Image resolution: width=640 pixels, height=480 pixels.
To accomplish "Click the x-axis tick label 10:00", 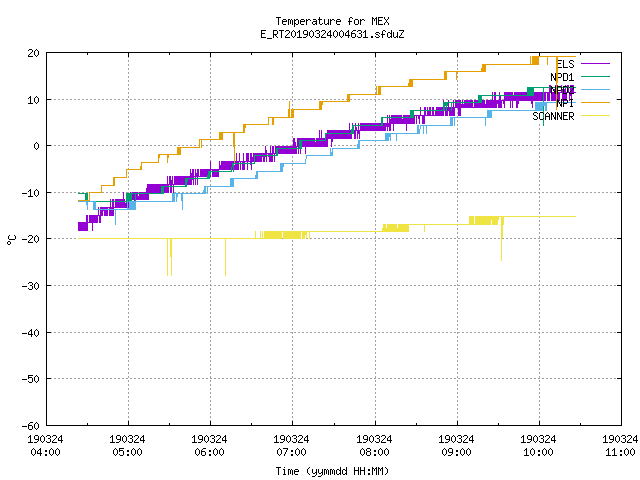I will pyautogui.click(x=538, y=452).
